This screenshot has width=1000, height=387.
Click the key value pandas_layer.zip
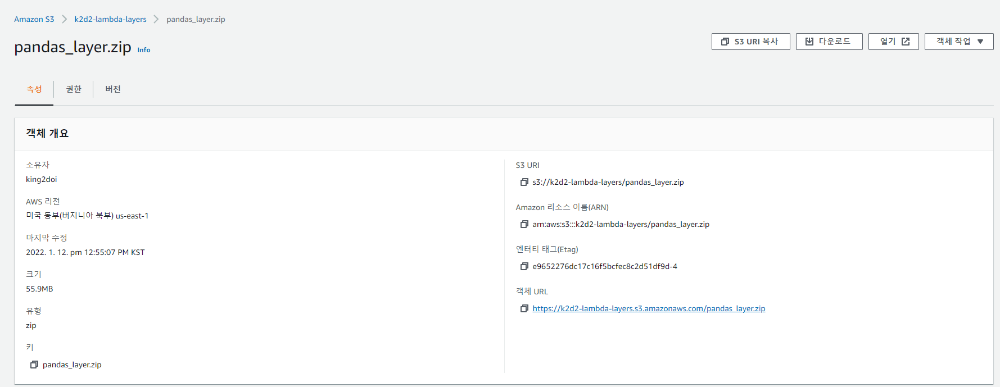[x=72, y=365]
